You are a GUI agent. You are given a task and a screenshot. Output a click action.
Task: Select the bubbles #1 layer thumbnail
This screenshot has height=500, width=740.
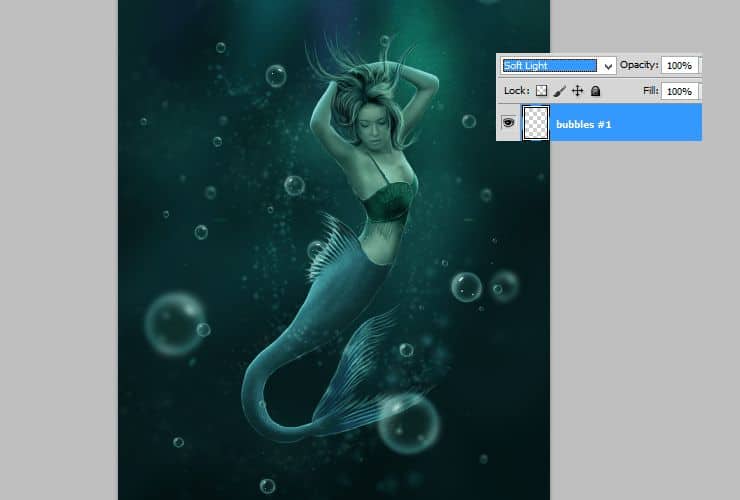pos(537,123)
